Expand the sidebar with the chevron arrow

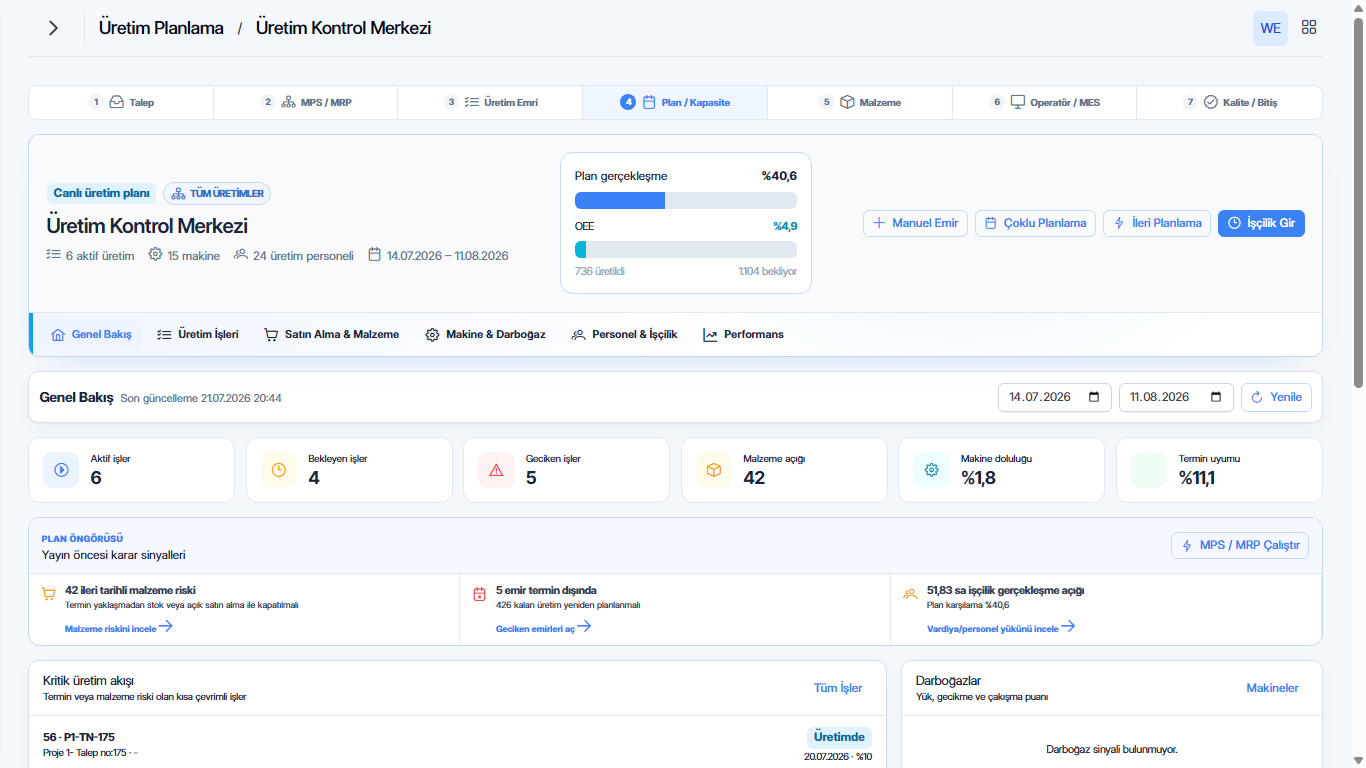[54, 28]
